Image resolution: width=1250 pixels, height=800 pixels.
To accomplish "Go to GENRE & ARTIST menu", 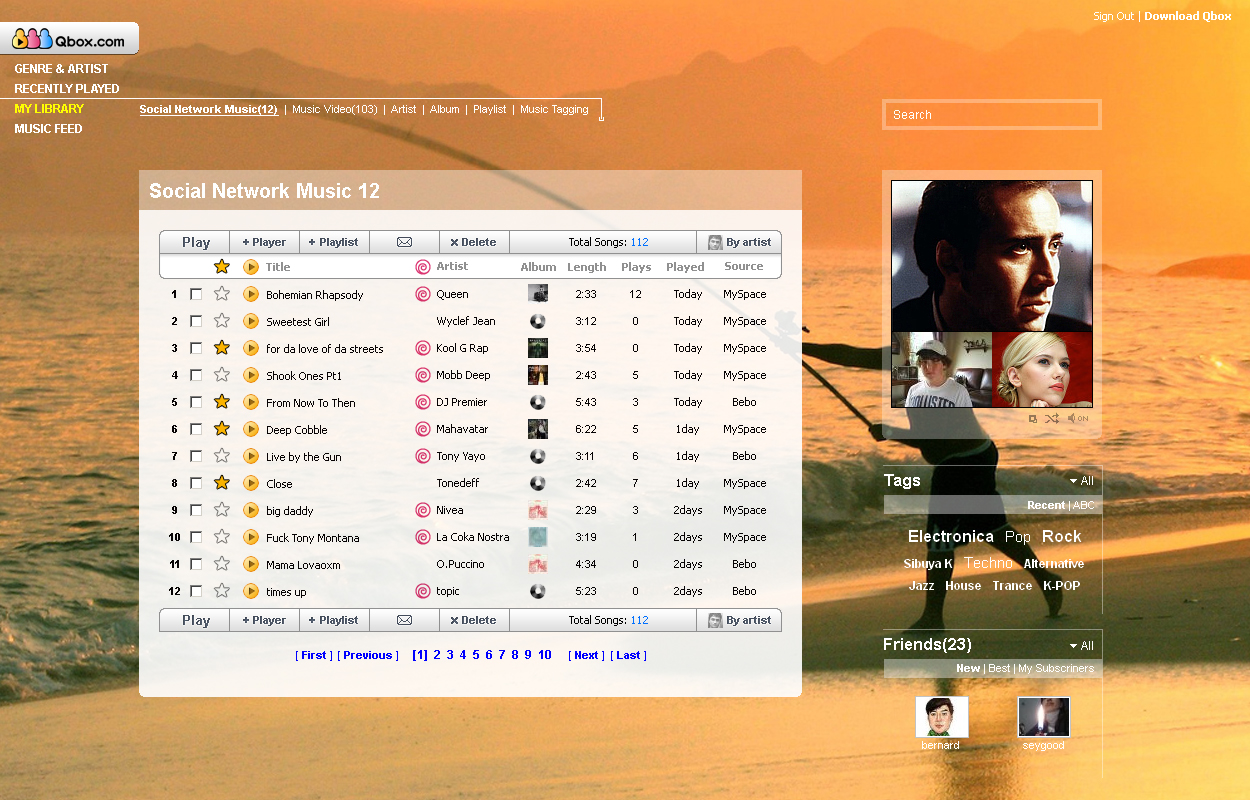I will pos(61,69).
